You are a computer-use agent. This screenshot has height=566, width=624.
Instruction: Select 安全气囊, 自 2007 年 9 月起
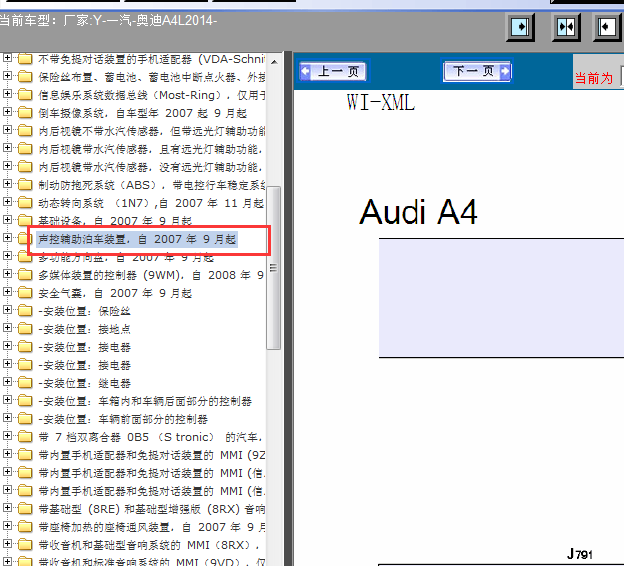pyautogui.click(x=115, y=293)
